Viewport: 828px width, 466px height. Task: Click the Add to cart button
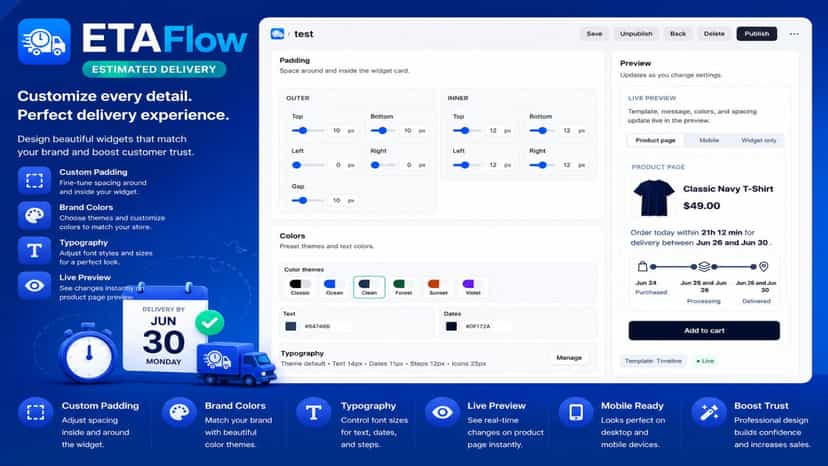(704, 331)
